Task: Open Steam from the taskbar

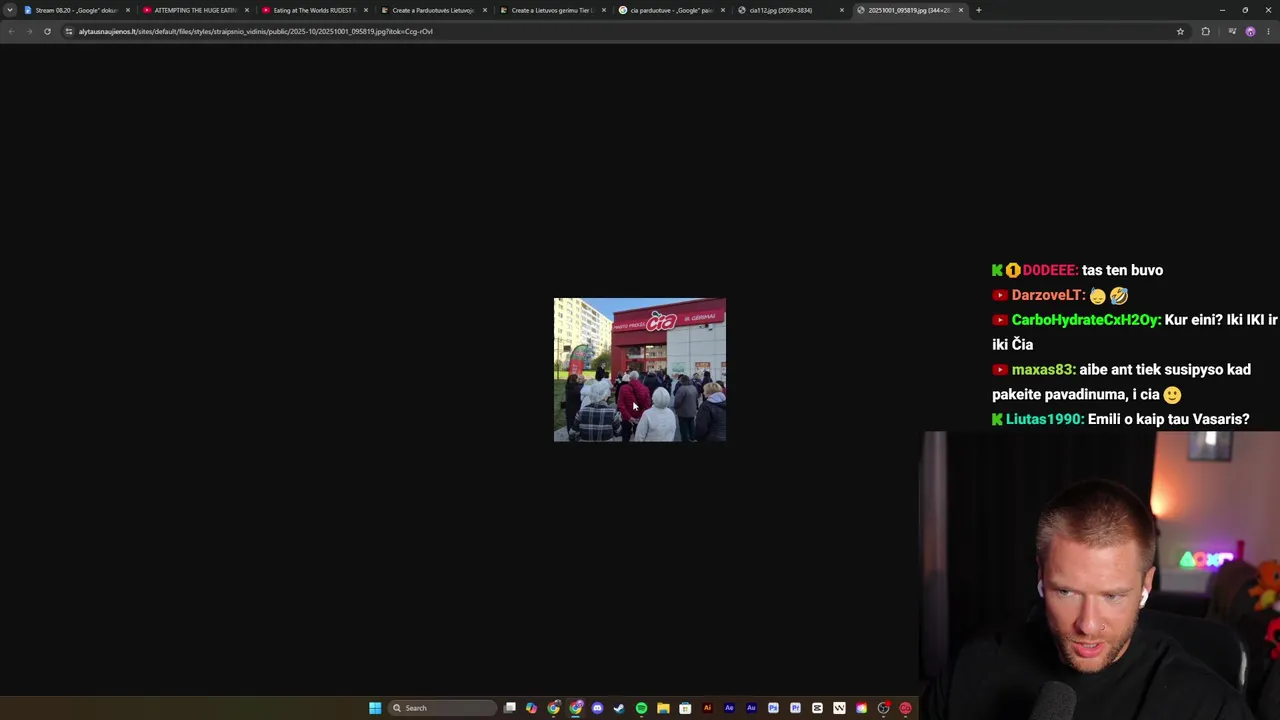Action: [620, 708]
